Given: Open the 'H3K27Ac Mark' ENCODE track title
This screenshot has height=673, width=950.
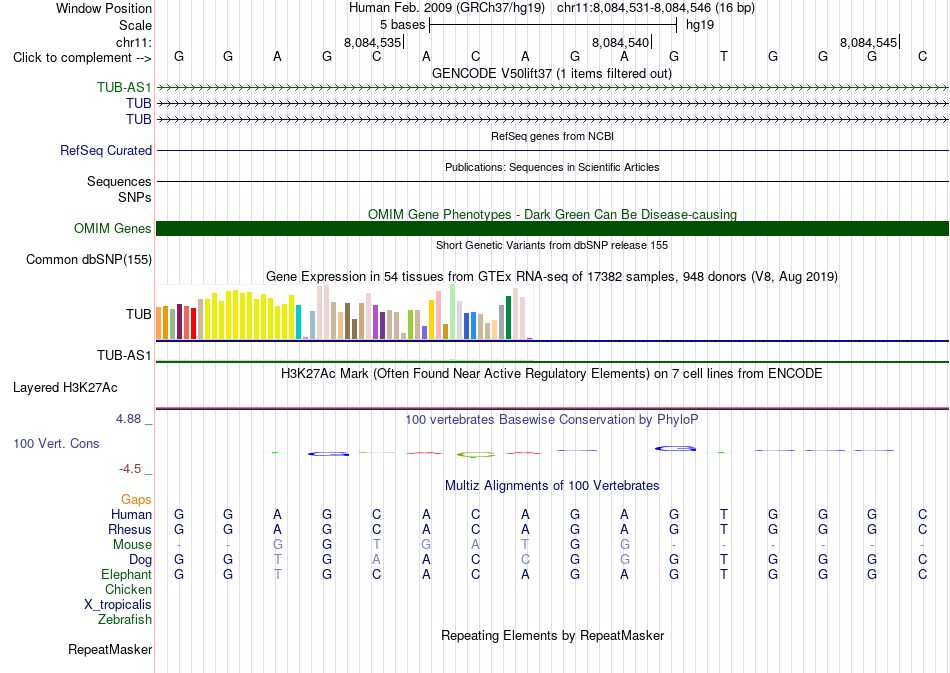Looking at the screenshot, I should click(x=552, y=373).
